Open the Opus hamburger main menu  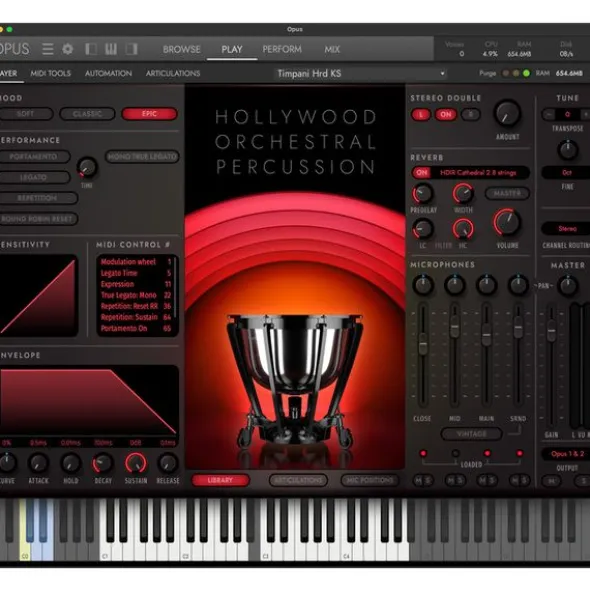(48, 49)
